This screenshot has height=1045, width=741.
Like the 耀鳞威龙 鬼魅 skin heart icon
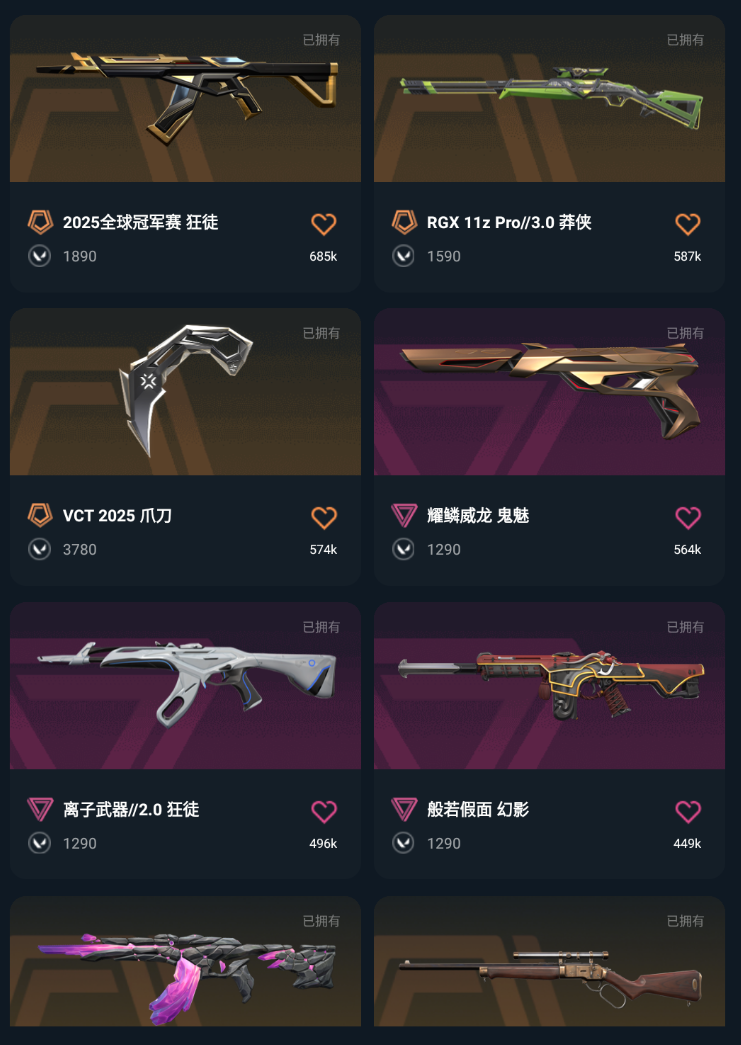688,518
